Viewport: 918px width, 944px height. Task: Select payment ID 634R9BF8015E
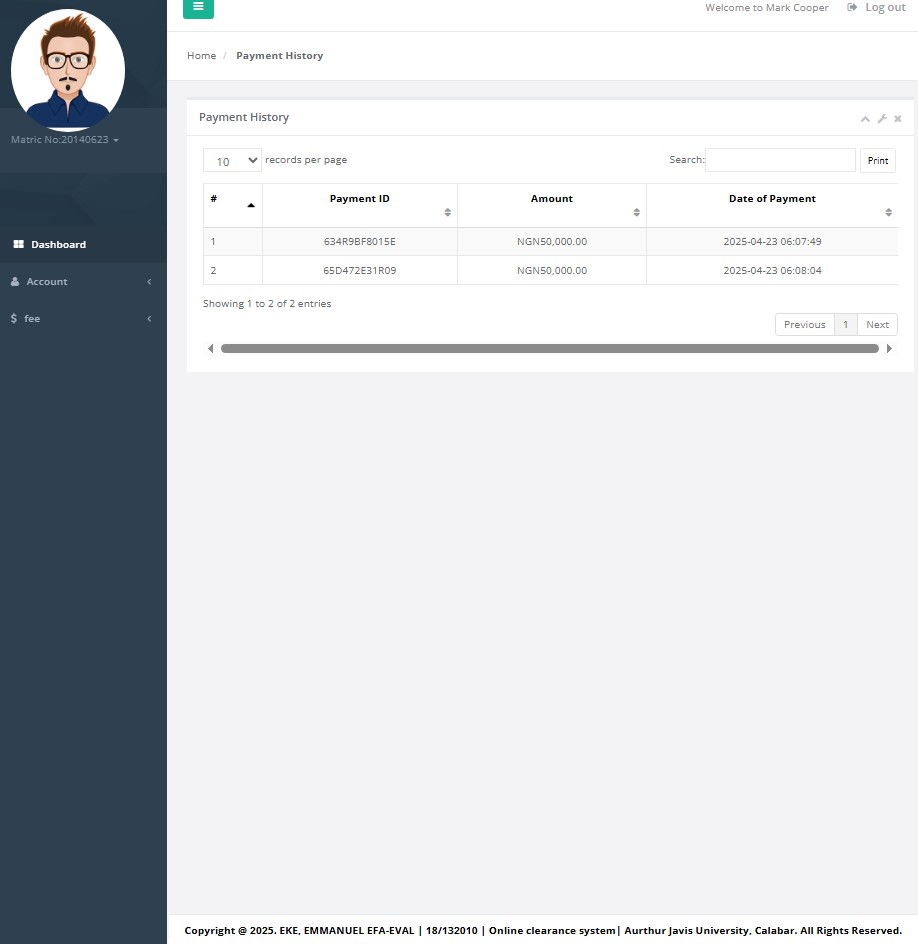[359, 241]
